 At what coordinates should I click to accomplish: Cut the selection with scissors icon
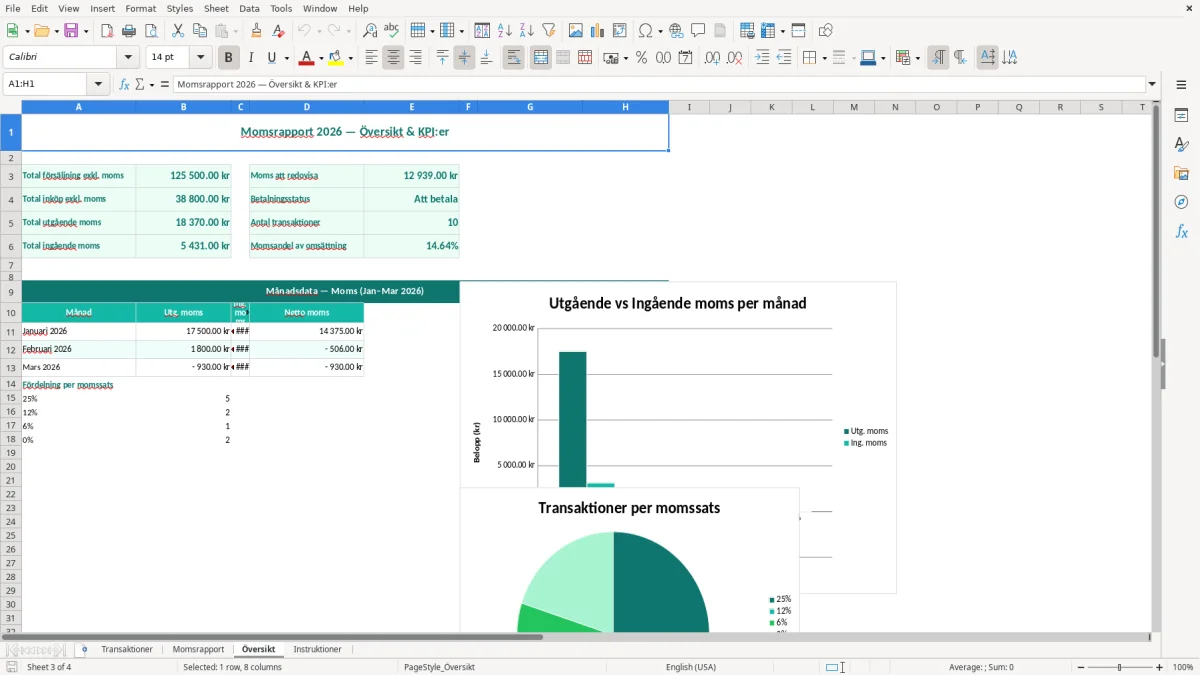178,31
